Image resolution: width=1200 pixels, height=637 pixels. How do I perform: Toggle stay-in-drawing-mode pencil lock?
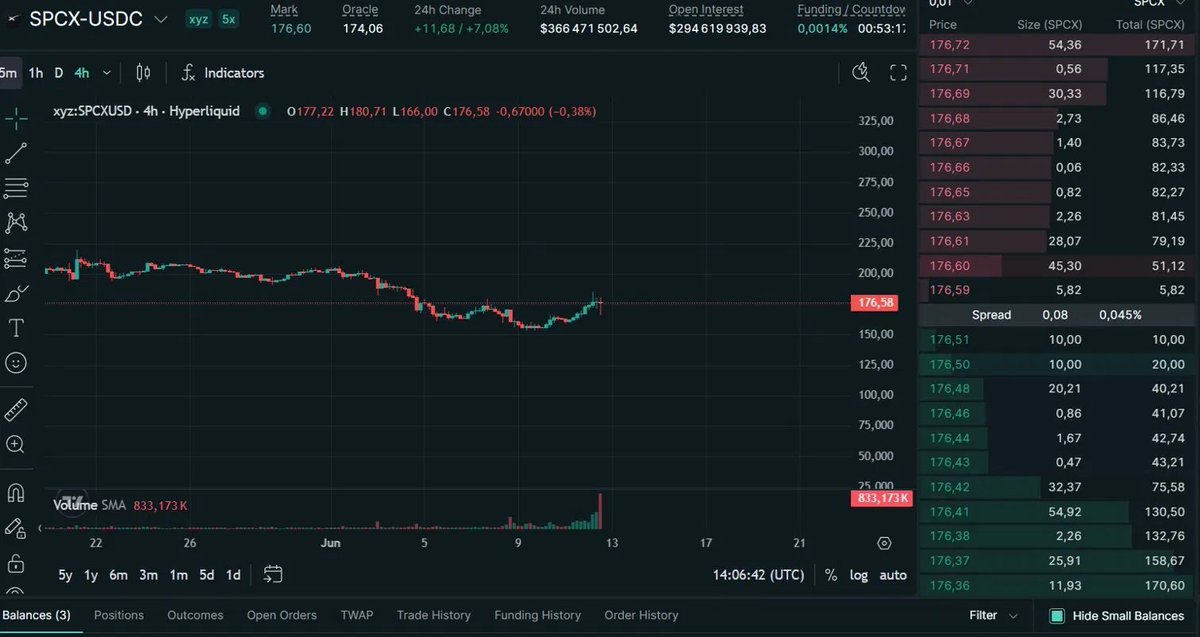point(16,528)
